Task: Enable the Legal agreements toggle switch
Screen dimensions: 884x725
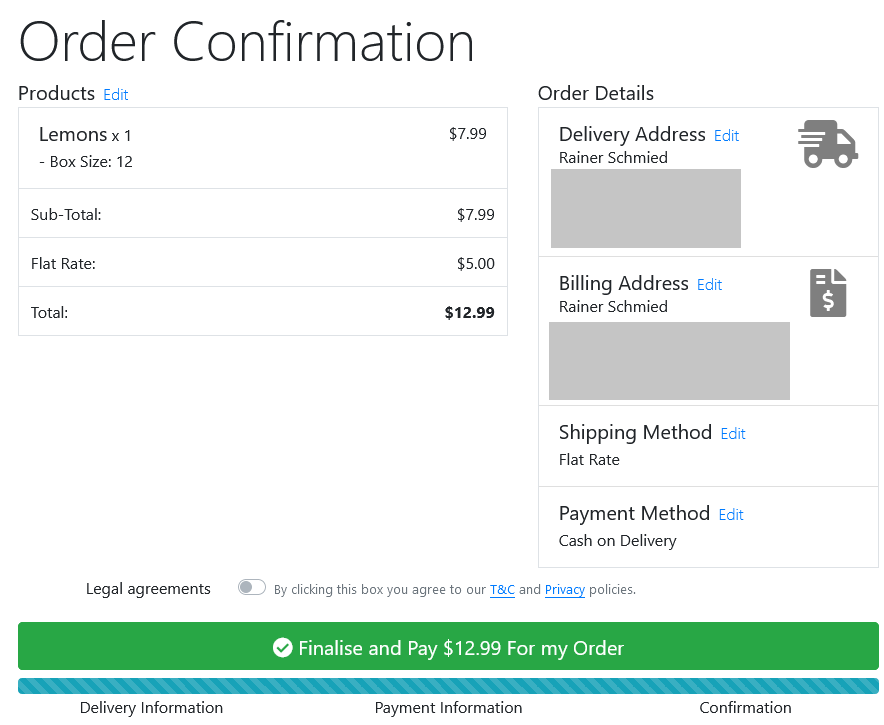Action: tap(251, 587)
